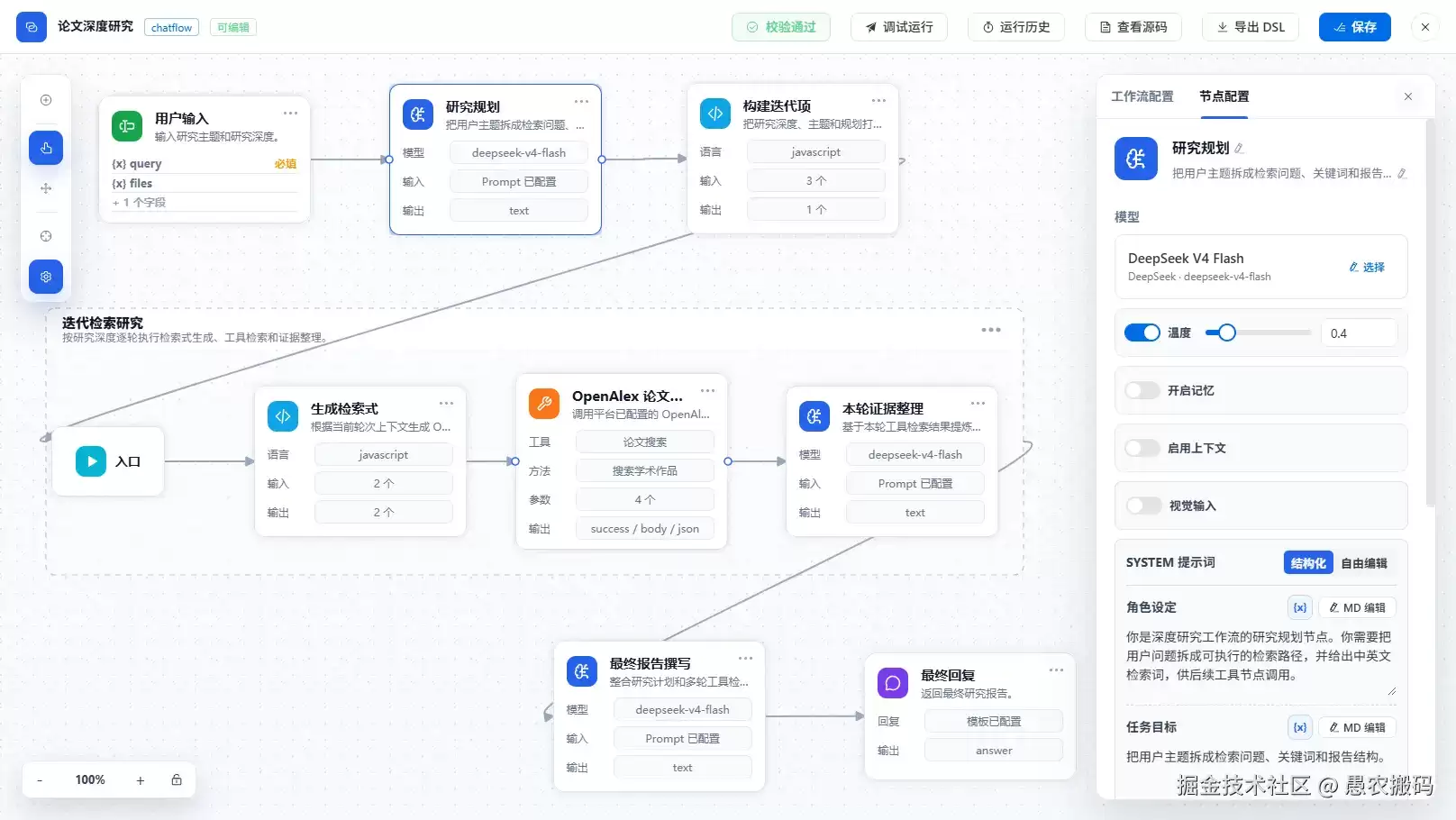Image resolution: width=1456 pixels, height=820 pixels.
Task: Select the 自由编辑 prompt mode tab
Action: pyautogui.click(x=1364, y=563)
